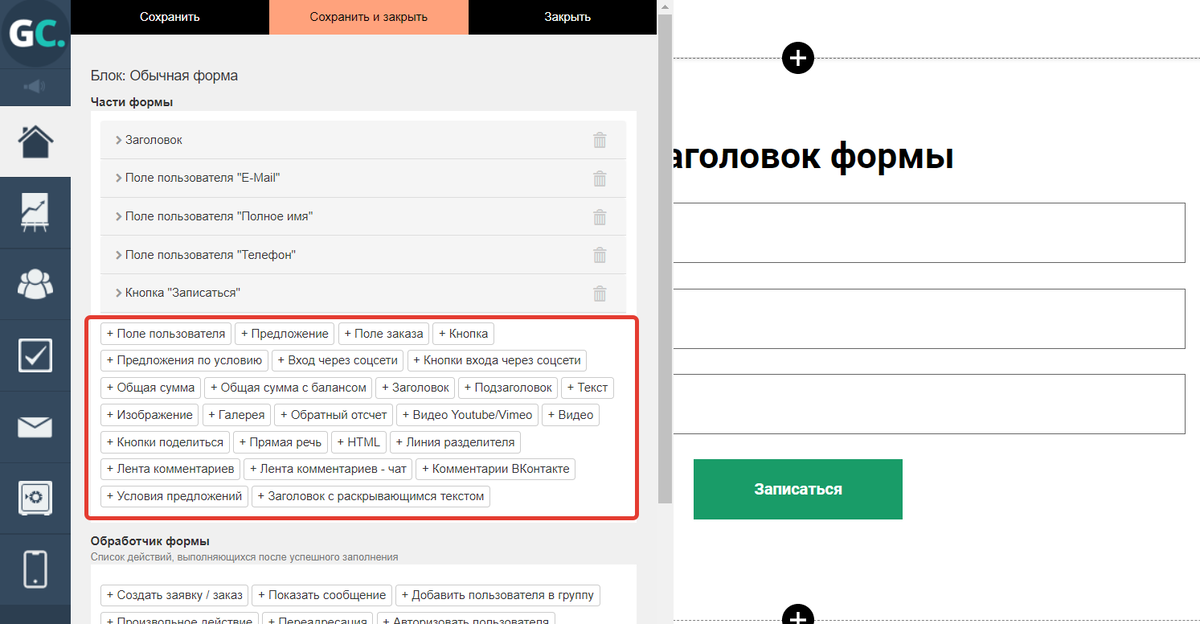Add Лента комментариев - чат
1200x624 pixels.
[328, 468]
